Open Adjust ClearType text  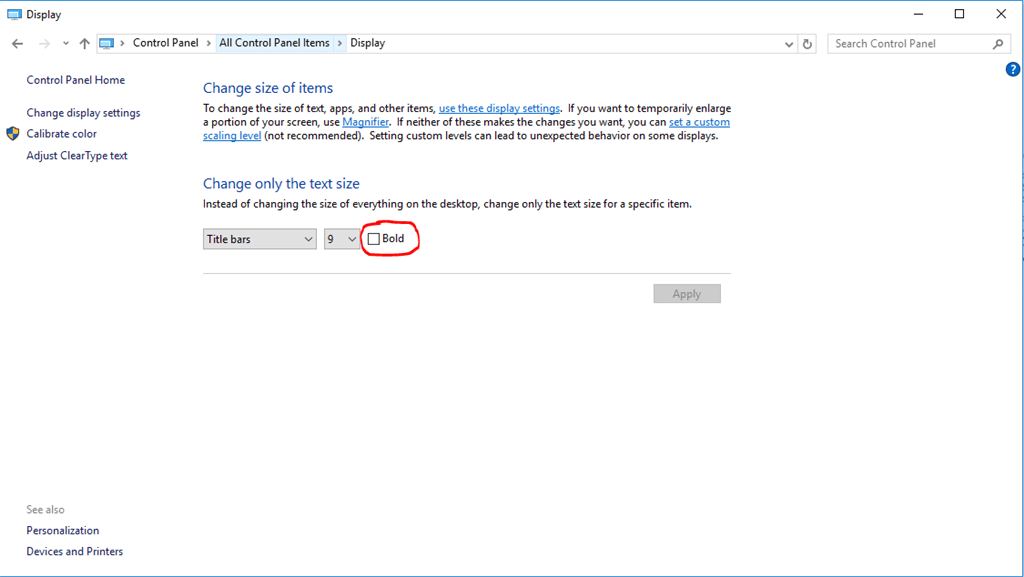point(77,156)
